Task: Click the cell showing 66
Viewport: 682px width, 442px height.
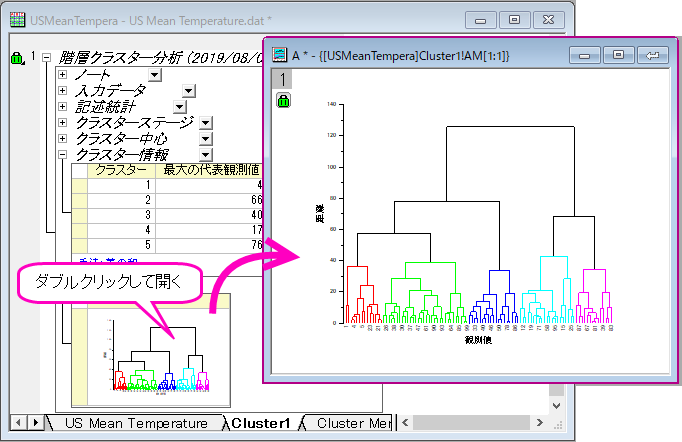Action: pyautogui.click(x=210, y=200)
